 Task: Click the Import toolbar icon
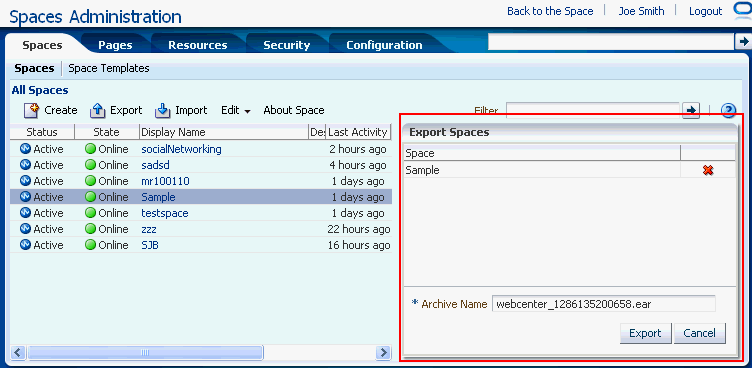[163, 111]
